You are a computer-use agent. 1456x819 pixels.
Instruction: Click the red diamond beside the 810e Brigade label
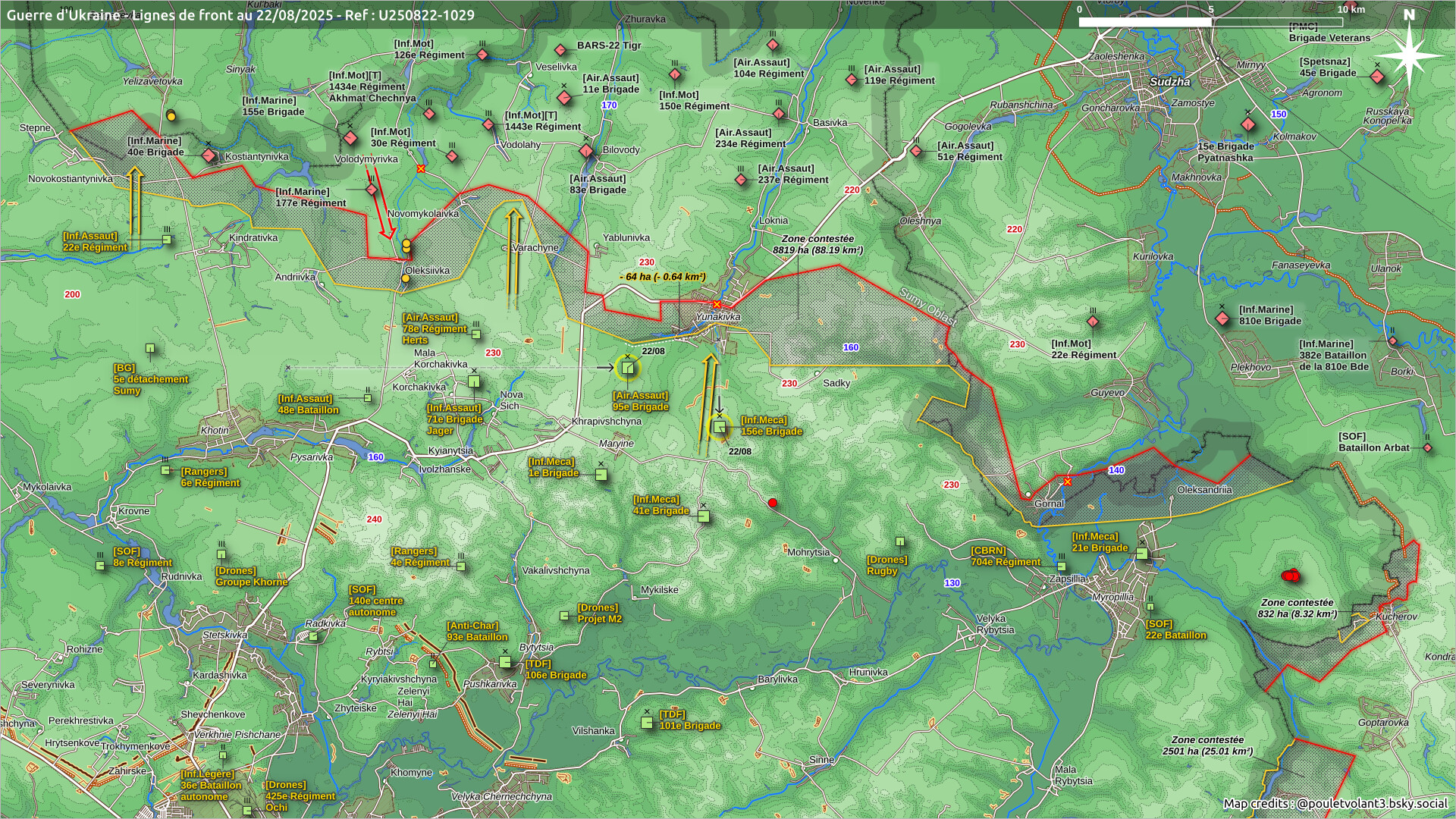point(1222,318)
